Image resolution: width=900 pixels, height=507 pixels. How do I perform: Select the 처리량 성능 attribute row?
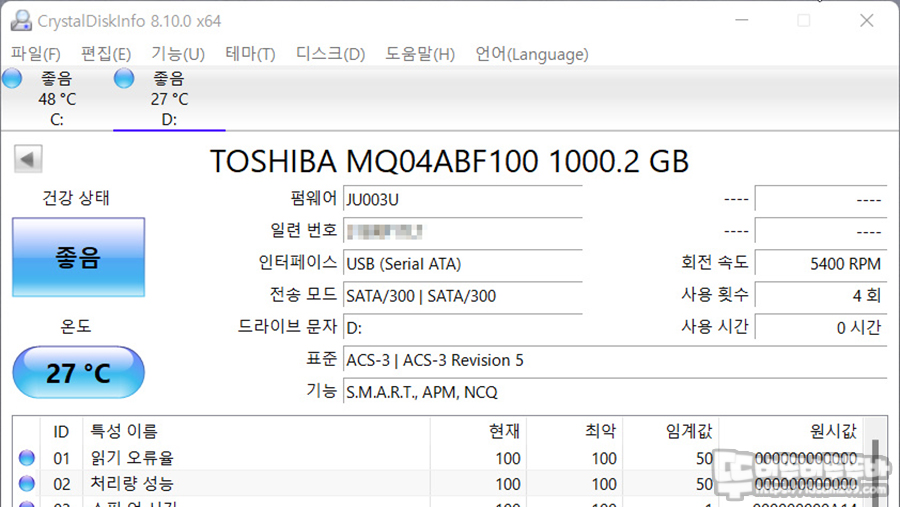439,484
